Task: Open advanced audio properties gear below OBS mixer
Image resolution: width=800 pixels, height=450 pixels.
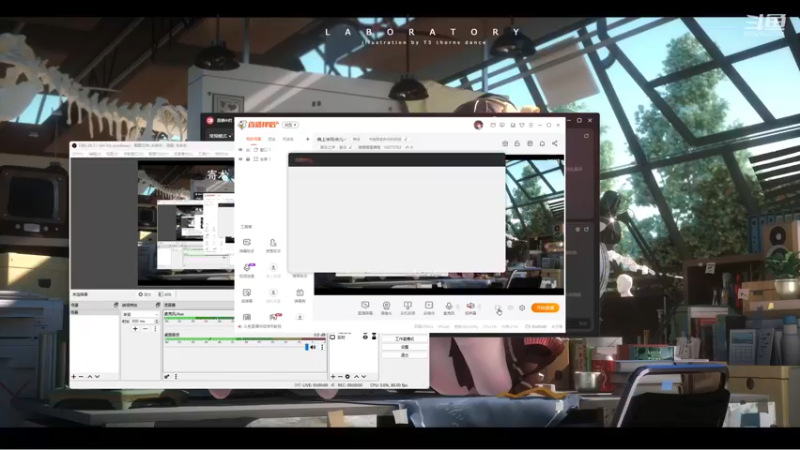Action: pos(167,377)
